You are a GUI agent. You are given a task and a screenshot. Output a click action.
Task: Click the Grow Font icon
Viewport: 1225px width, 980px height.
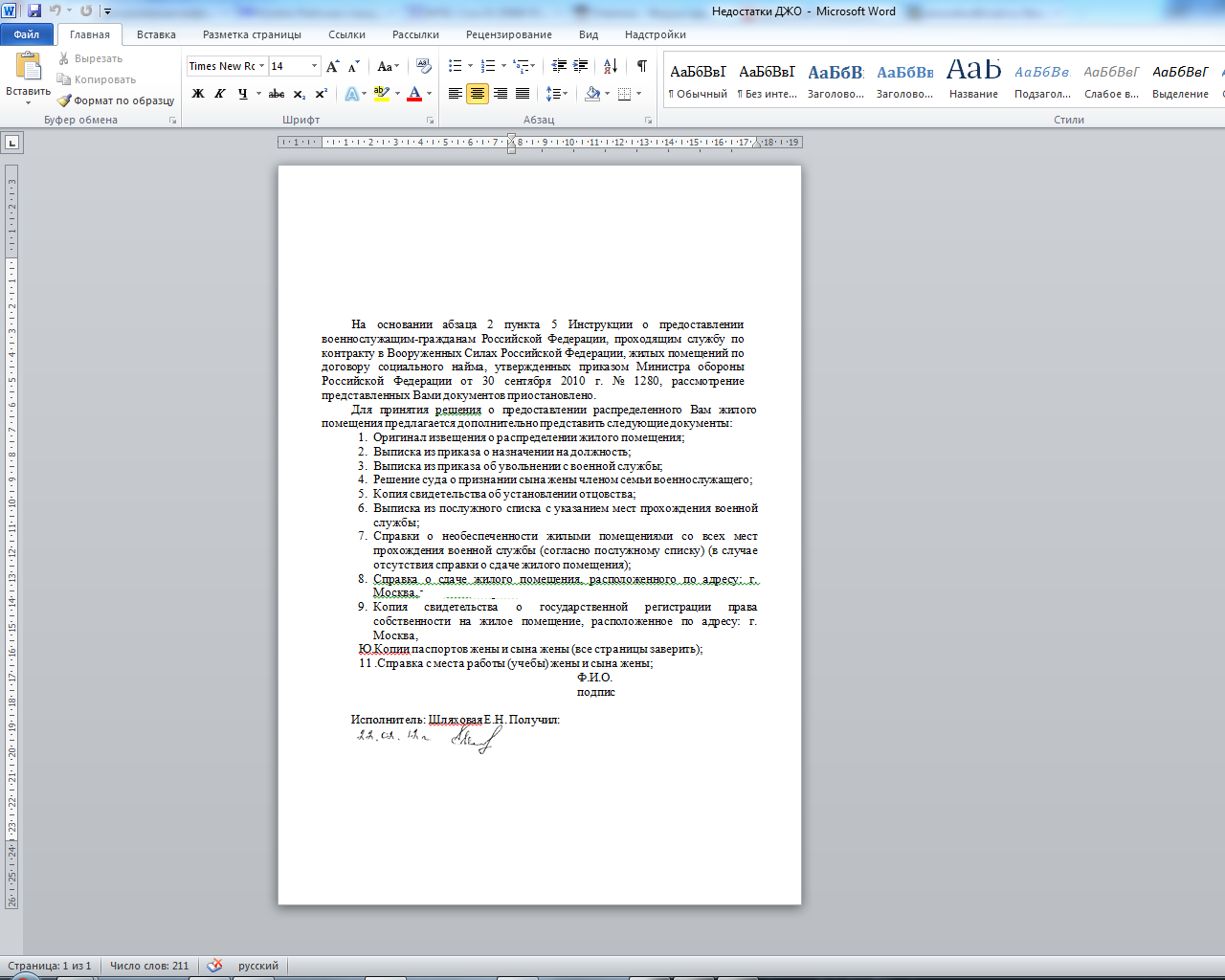(332, 66)
